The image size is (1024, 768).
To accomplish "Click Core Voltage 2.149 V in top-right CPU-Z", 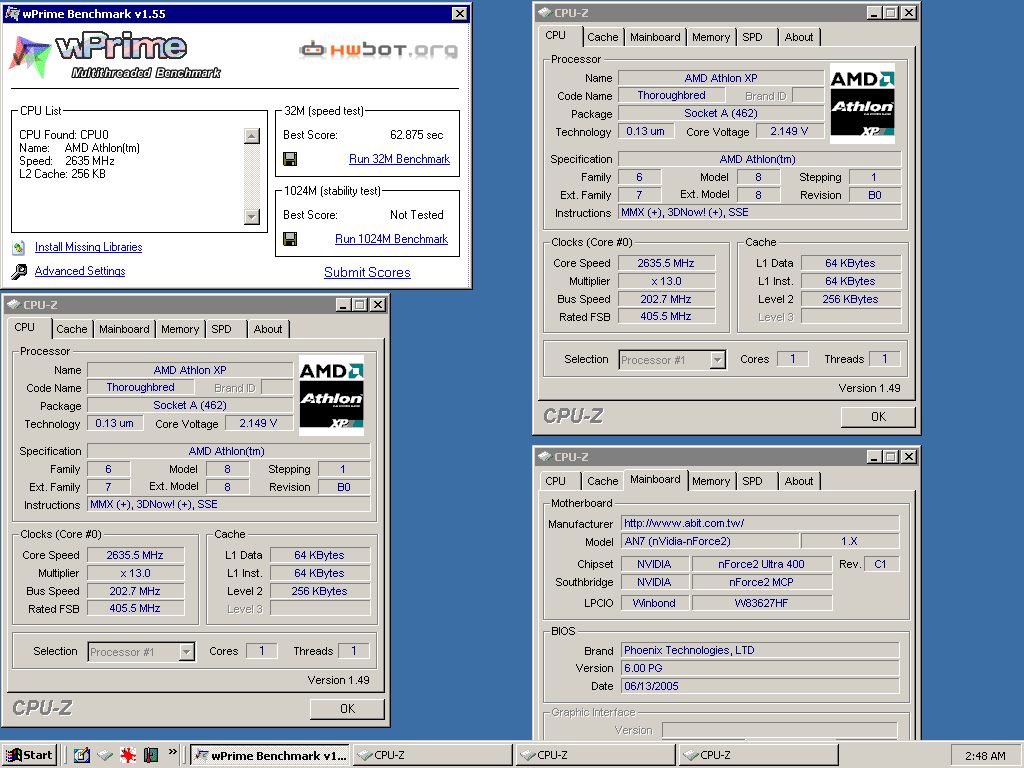I will click(x=789, y=131).
